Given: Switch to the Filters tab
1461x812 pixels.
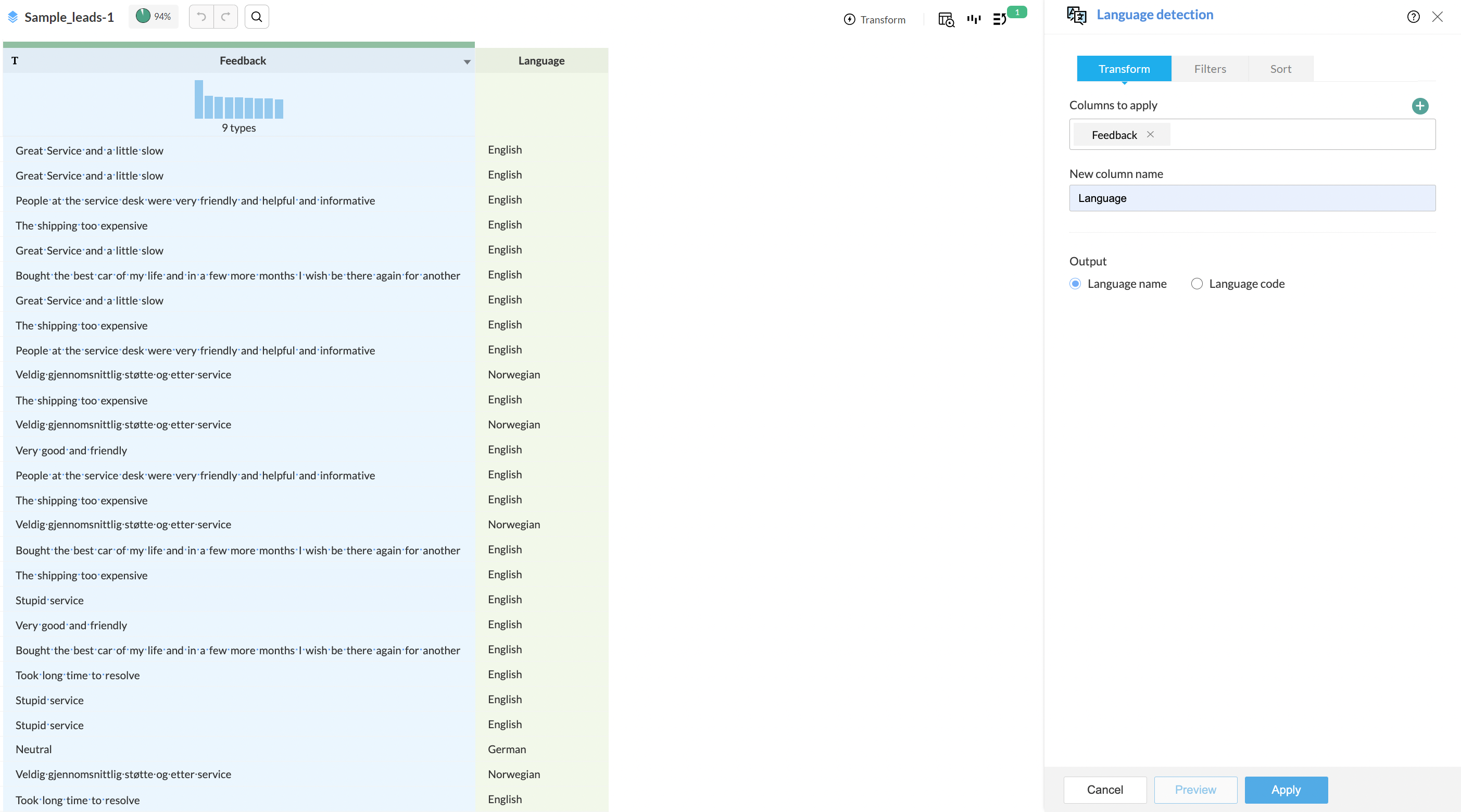Looking at the screenshot, I should 1210,69.
